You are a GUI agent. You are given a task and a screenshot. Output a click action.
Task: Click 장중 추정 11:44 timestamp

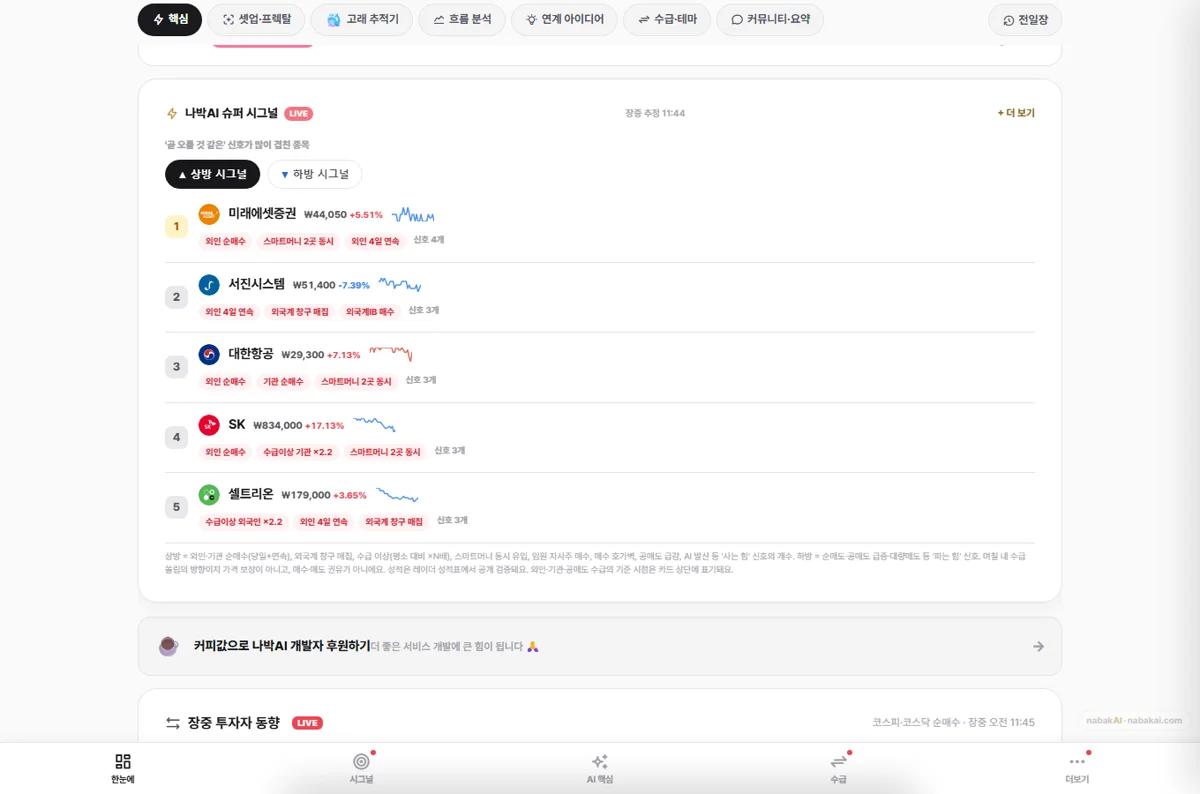pos(655,113)
